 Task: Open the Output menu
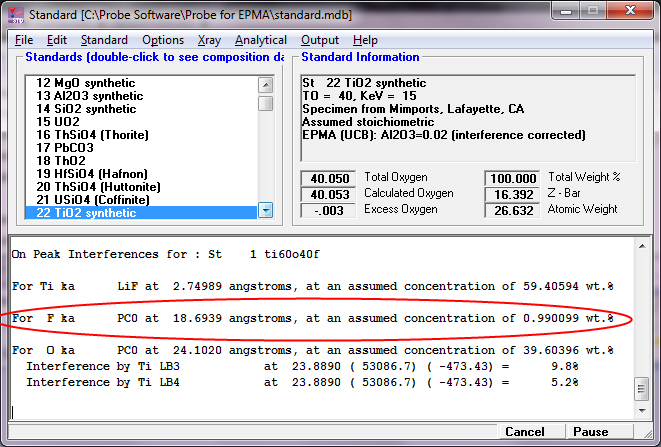(x=320, y=40)
